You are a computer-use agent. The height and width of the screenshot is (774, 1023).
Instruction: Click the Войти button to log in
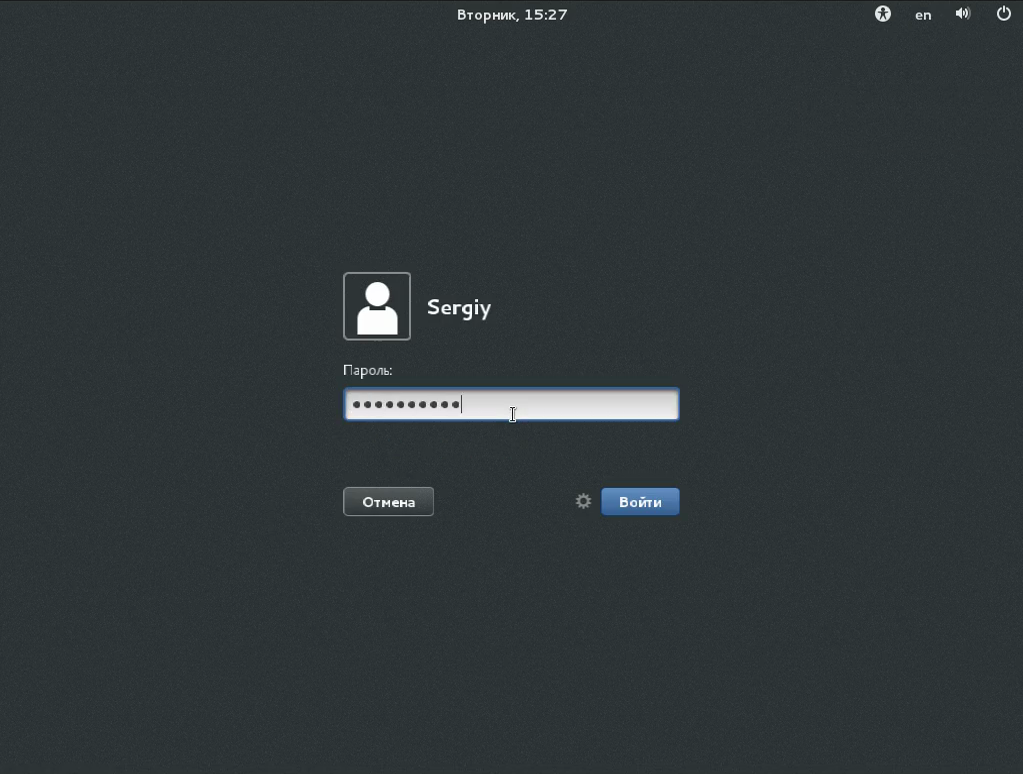(x=640, y=502)
